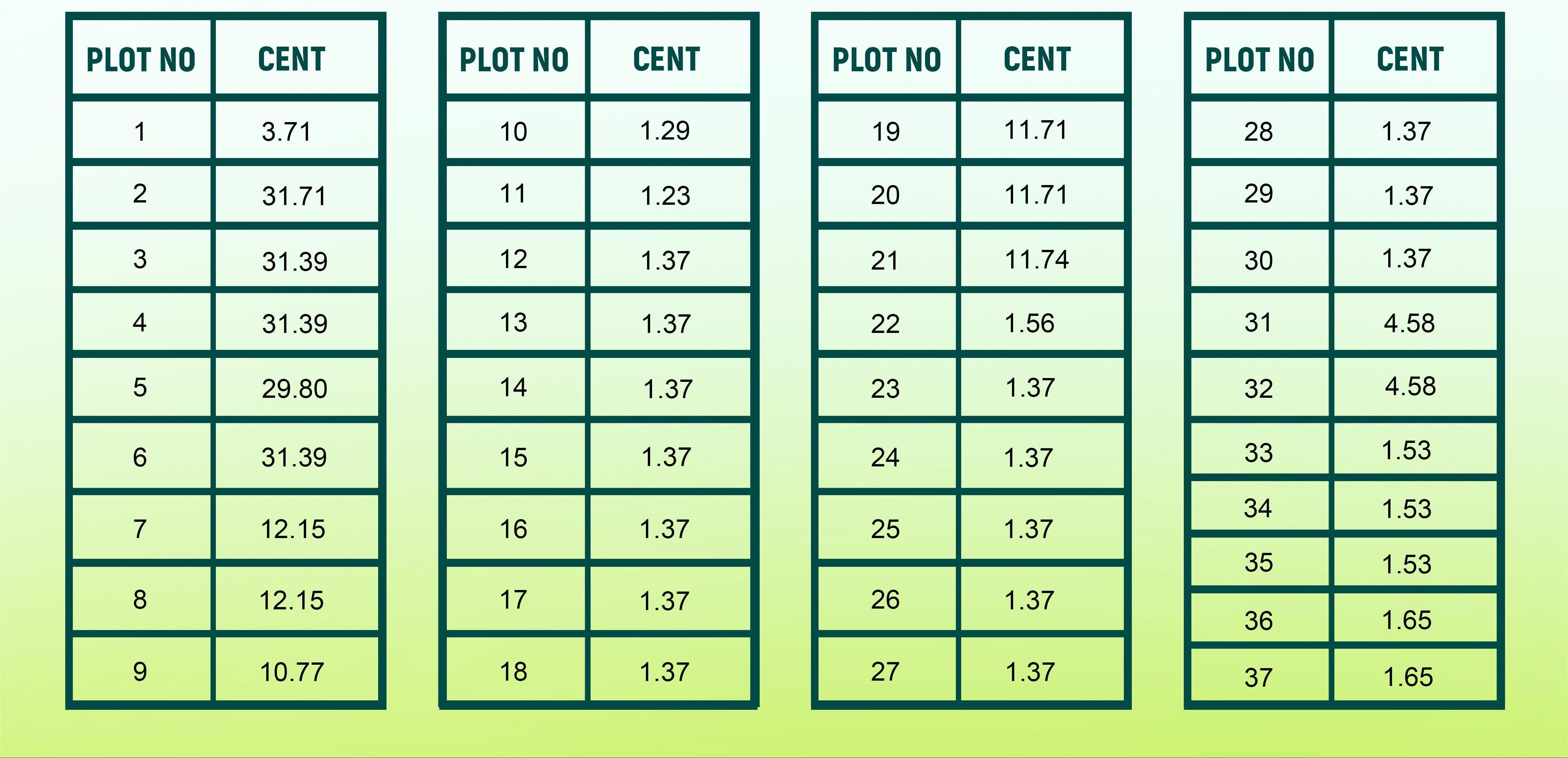
Task: Select plot number 27 cell
Action: tap(885, 672)
